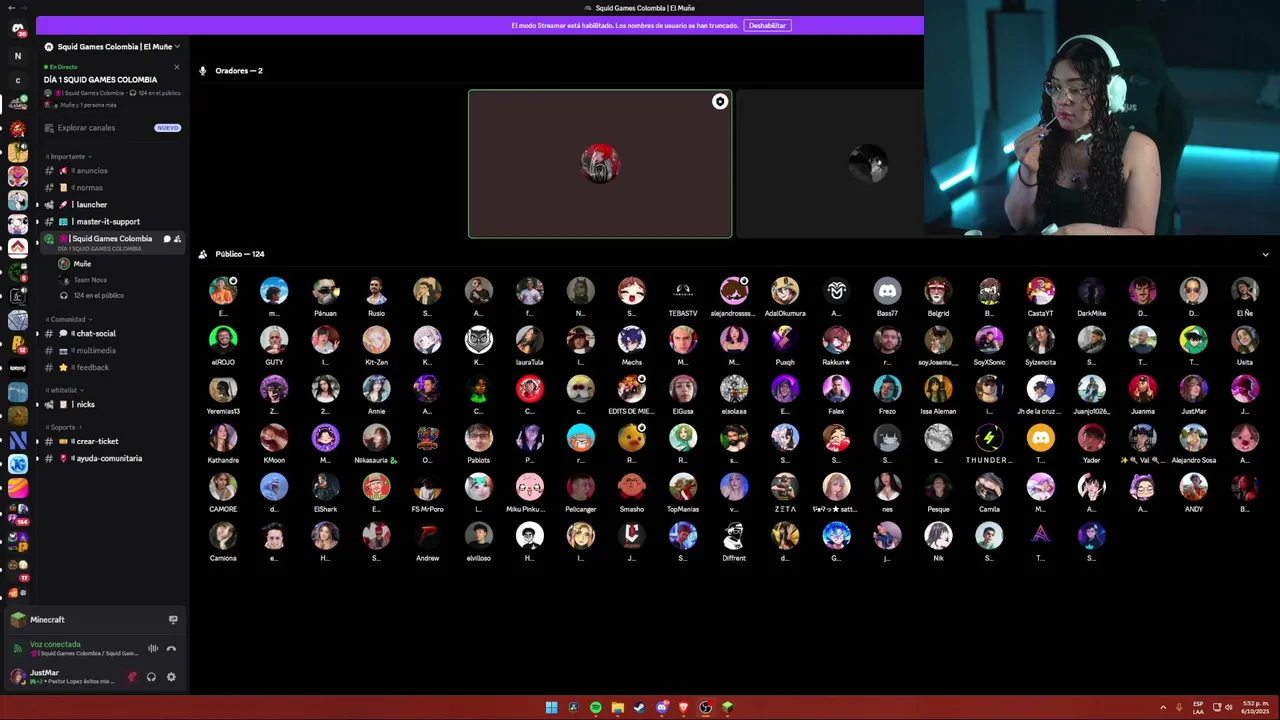Click TEBASTV audience avatar
The width and height of the screenshot is (1280, 720).
pyautogui.click(x=683, y=291)
